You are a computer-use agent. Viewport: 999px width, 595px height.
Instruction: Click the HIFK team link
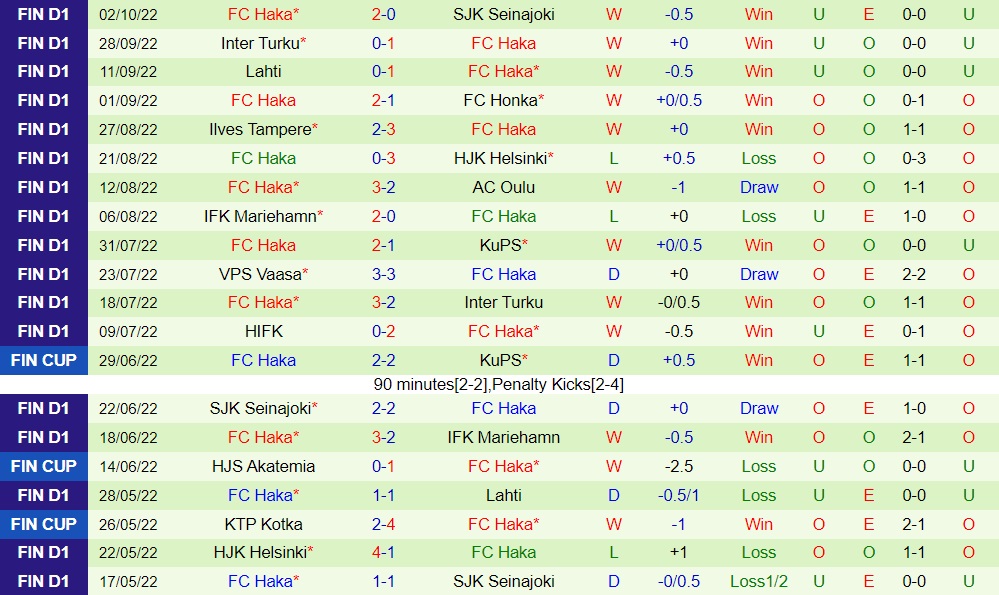pos(263,331)
